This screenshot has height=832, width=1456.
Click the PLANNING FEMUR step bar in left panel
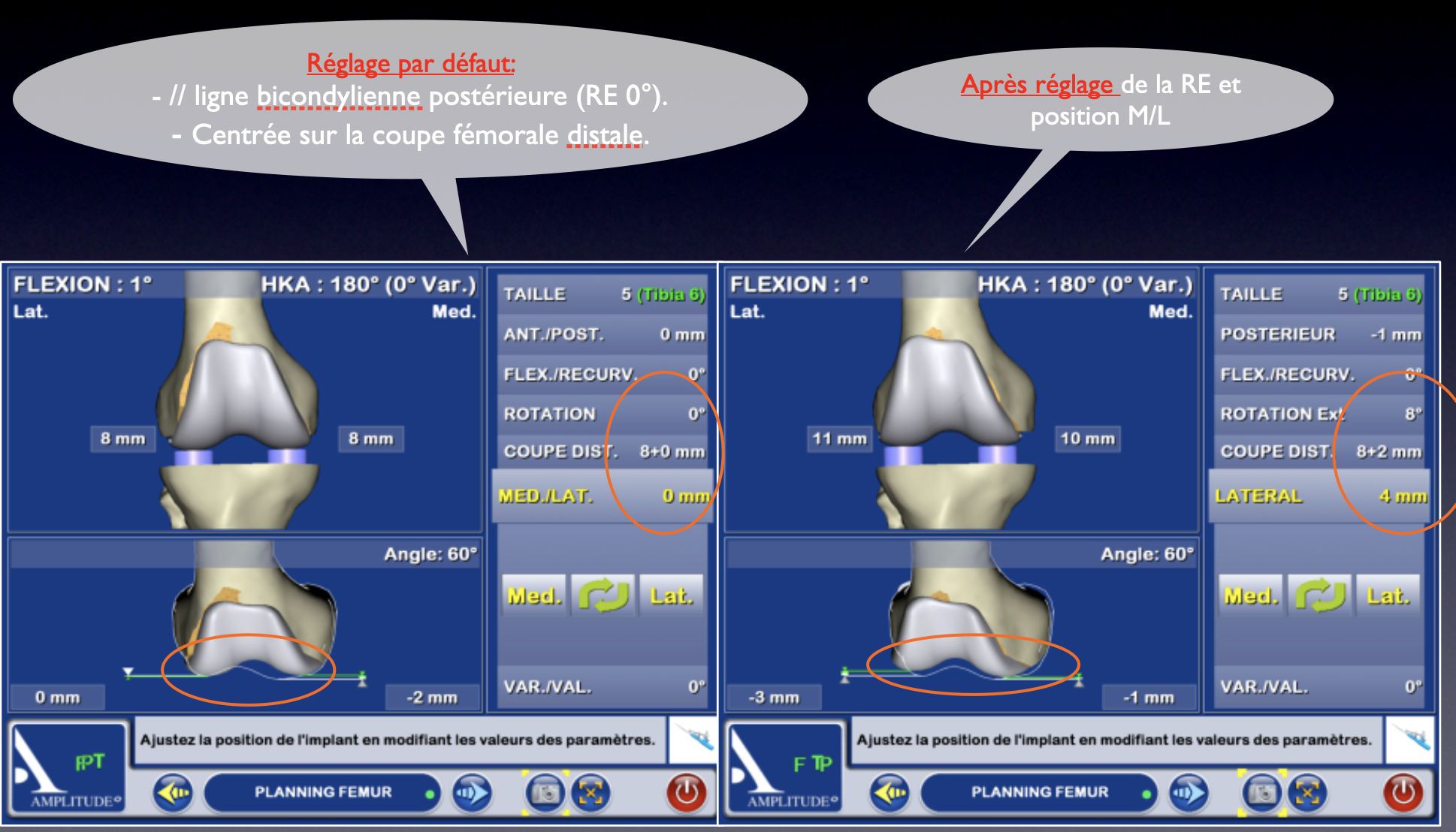323,792
